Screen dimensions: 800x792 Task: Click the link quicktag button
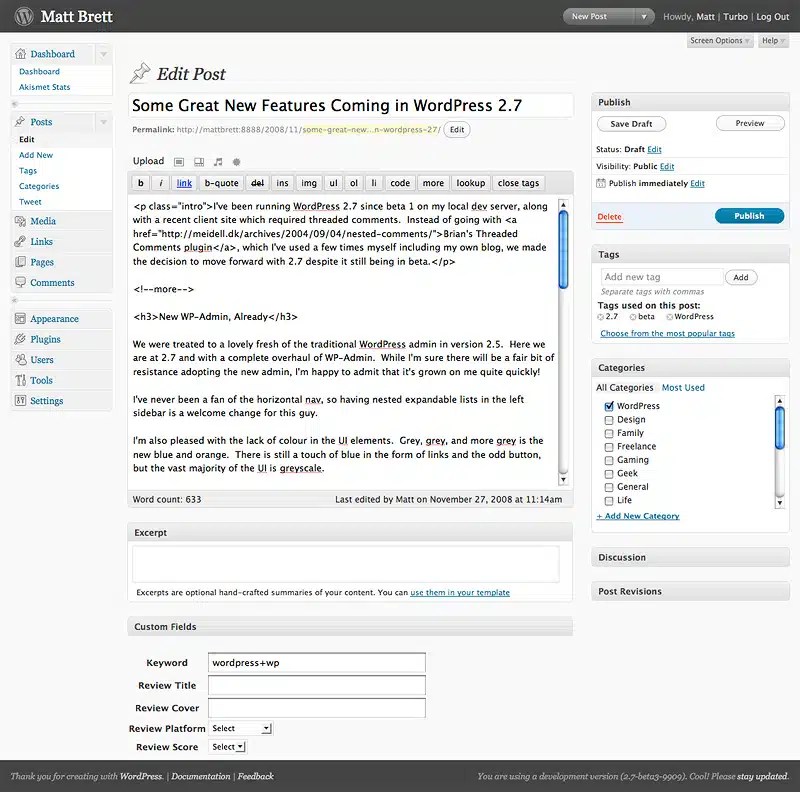pos(184,183)
